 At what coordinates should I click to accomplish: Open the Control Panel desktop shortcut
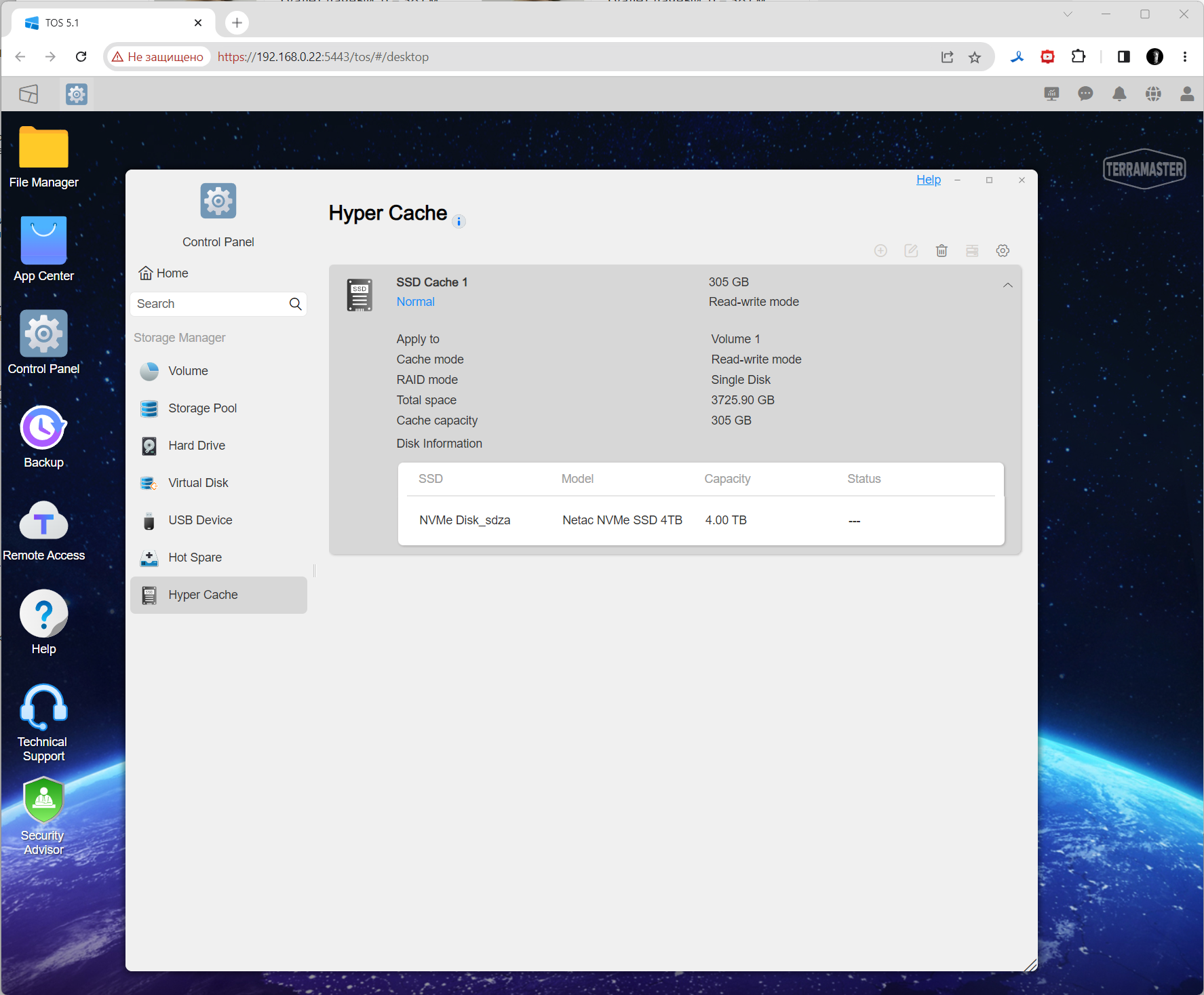pyautogui.click(x=43, y=343)
